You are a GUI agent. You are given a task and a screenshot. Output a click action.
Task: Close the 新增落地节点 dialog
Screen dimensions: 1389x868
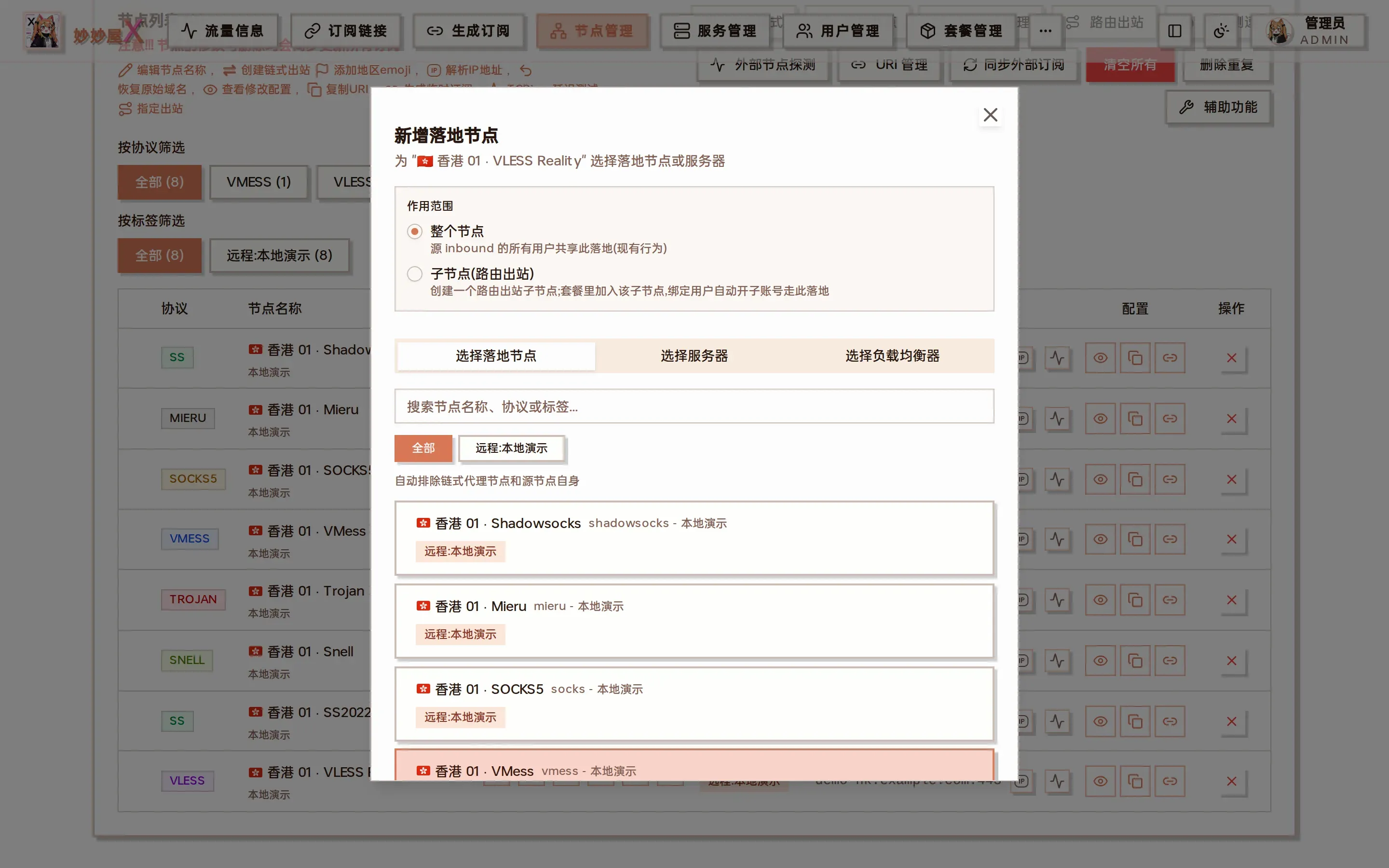[990, 115]
